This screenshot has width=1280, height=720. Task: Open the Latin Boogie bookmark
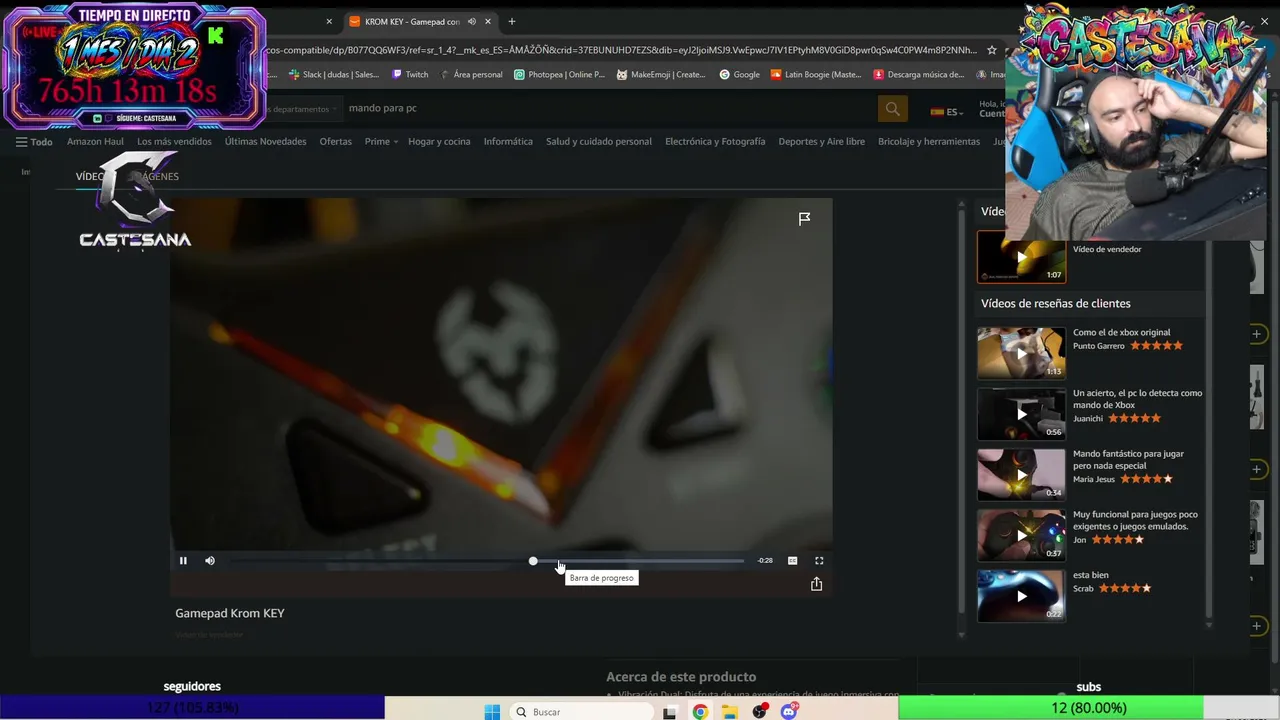click(x=816, y=74)
